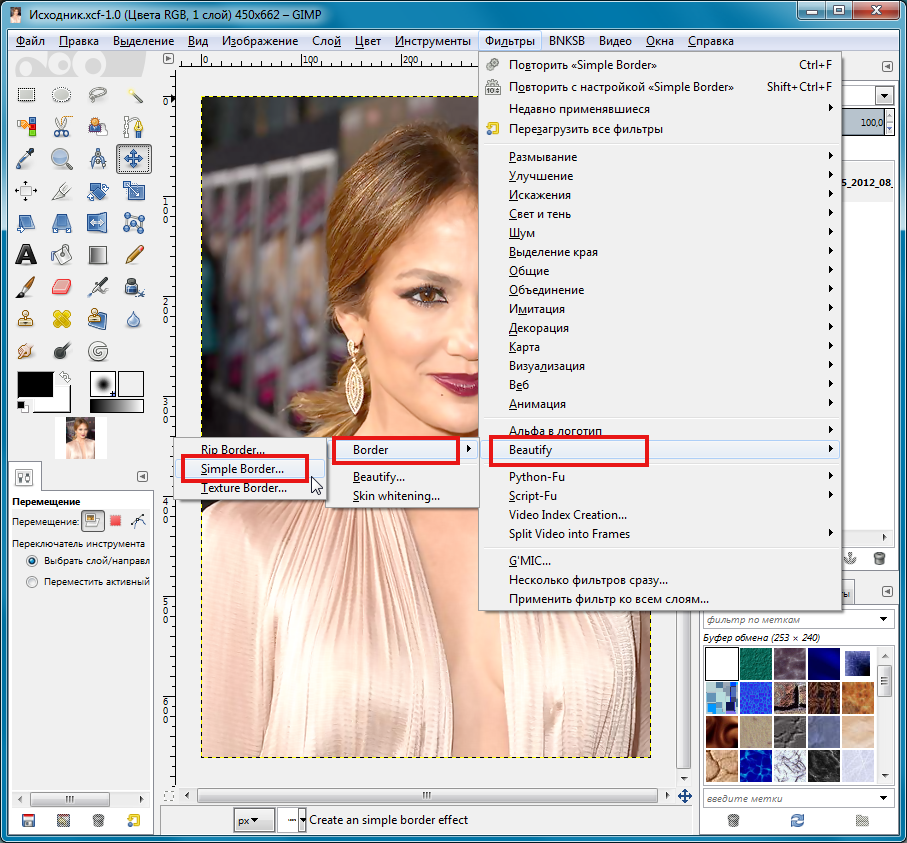Select the Dodge/Burn tool
This screenshot has width=907, height=843.
61,351
